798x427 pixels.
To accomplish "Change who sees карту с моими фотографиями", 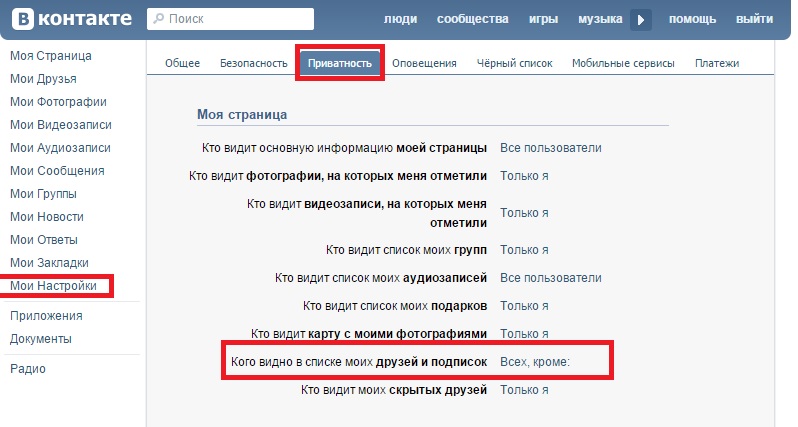I will click(524, 334).
